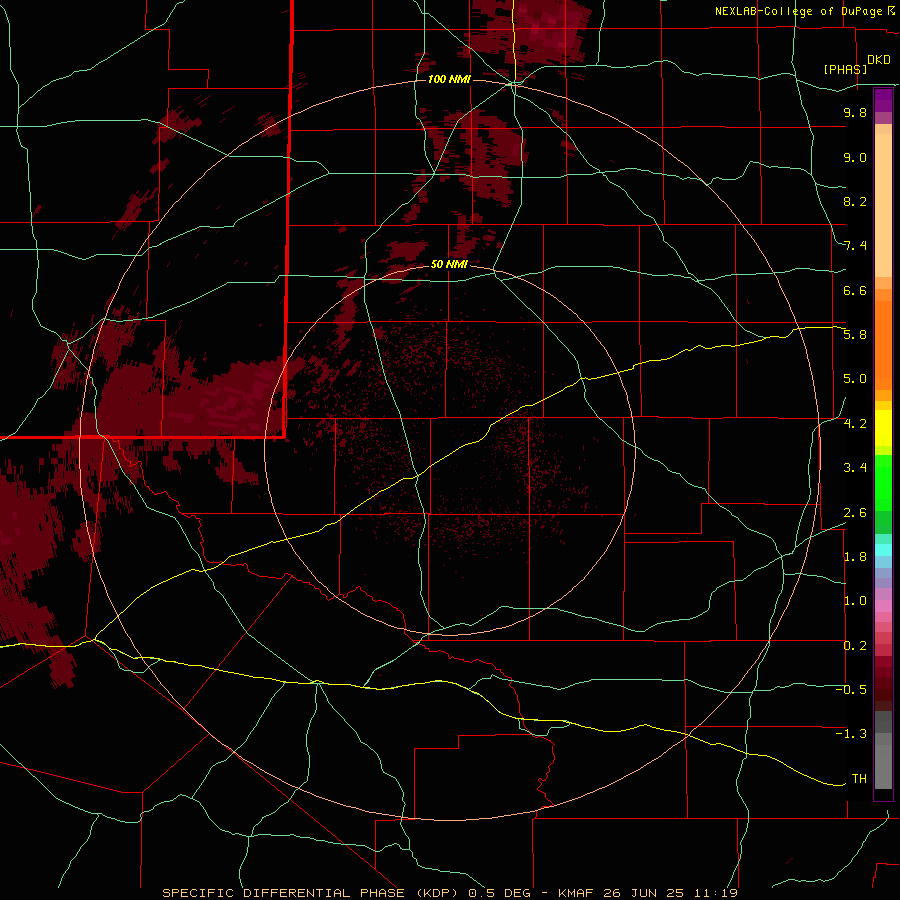Click the DKD label above the scale
Screen dimensions: 900x900
coord(879,60)
